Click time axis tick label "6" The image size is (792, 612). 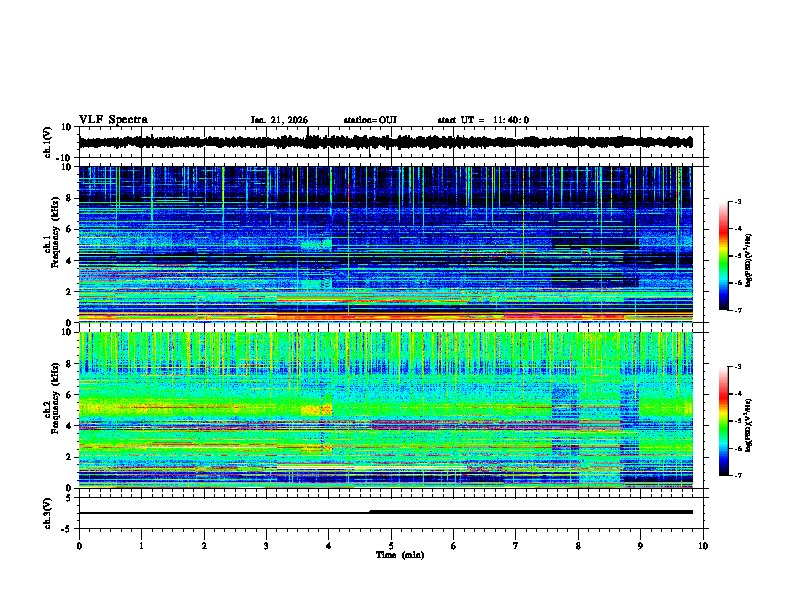(454, 546)
